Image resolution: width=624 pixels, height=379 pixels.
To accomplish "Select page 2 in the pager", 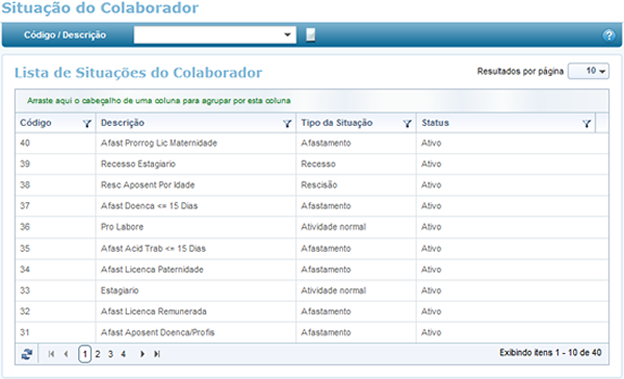I will coord(98,354).
